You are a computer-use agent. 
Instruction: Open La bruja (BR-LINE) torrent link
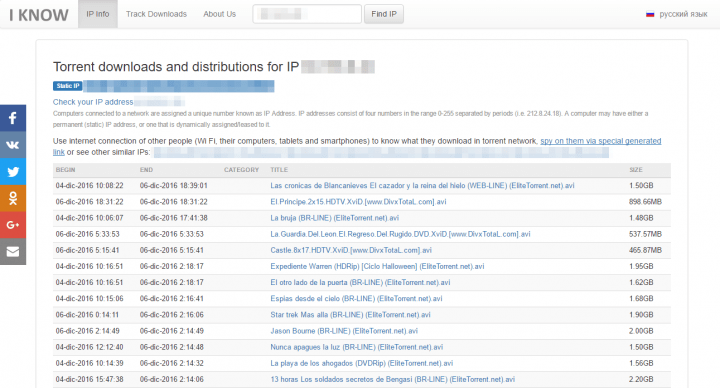pos(334,218)
